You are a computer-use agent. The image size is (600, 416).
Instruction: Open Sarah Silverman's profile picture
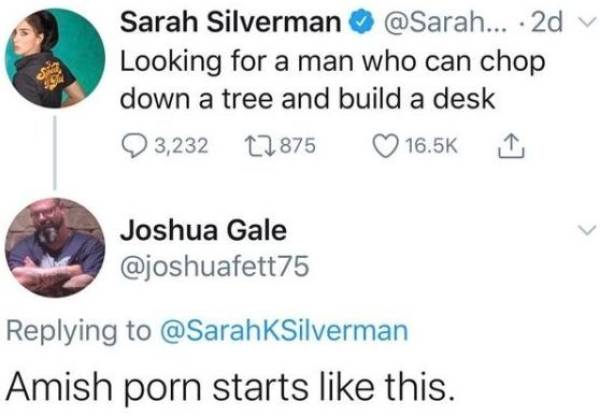coord(54,59)
